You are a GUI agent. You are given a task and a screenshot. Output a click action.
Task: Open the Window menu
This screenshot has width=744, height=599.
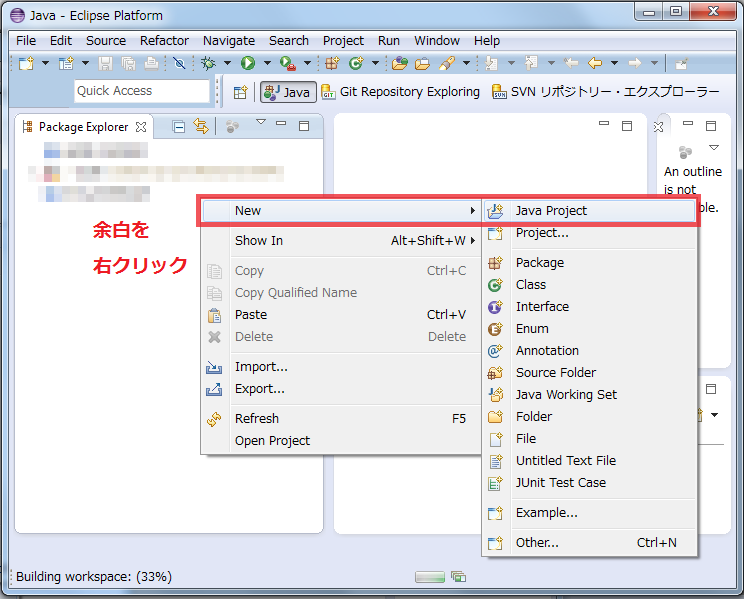coord(437,41)
